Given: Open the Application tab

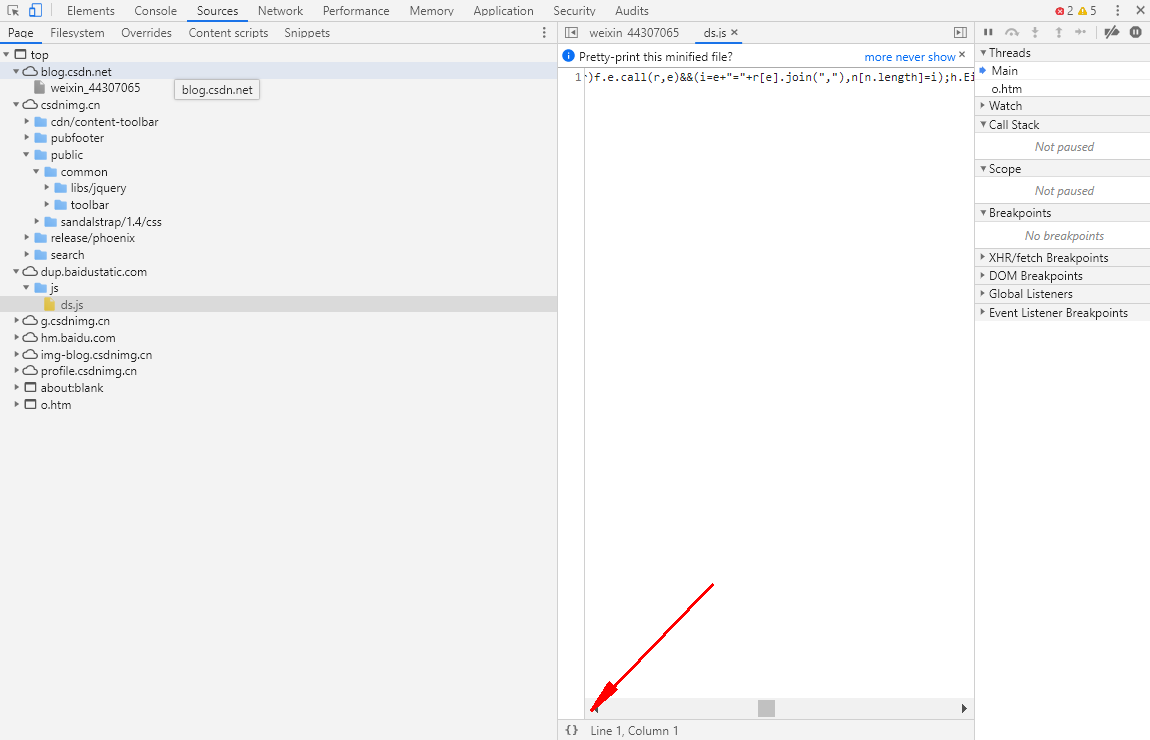Looking at the screenshot, I should point(503,11).
